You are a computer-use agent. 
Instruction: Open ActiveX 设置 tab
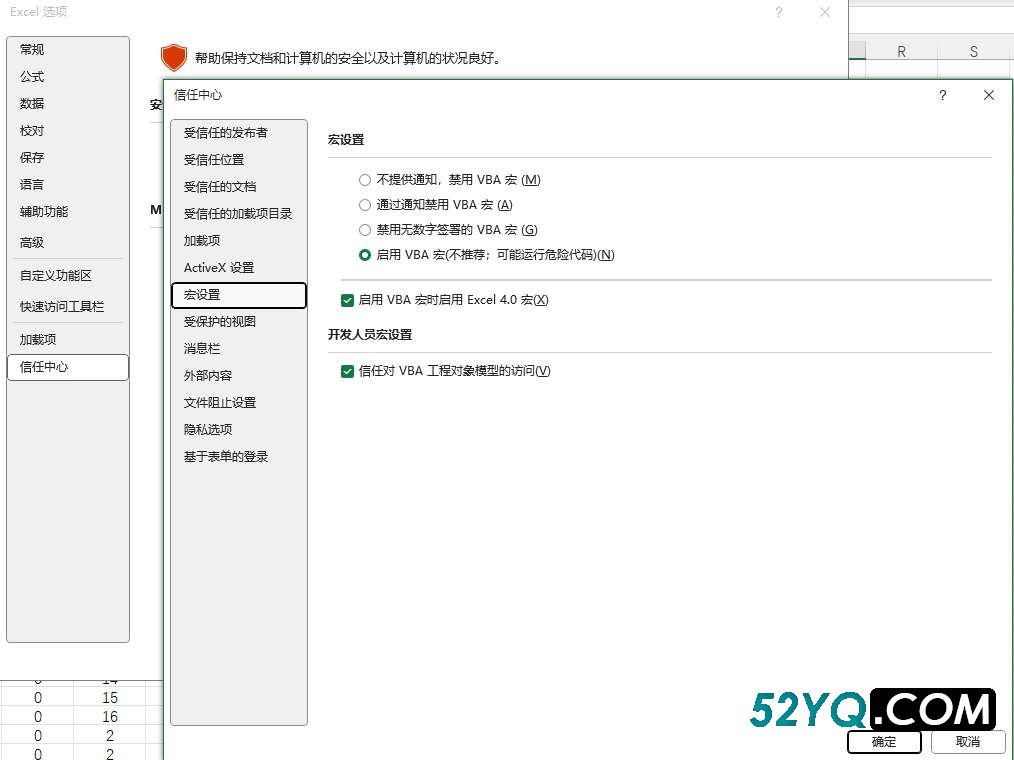[x=239, y=268]
